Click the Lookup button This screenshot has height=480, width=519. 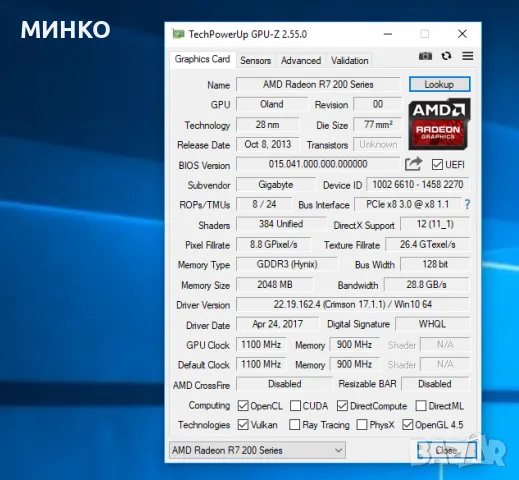click(x=439, y=84)
